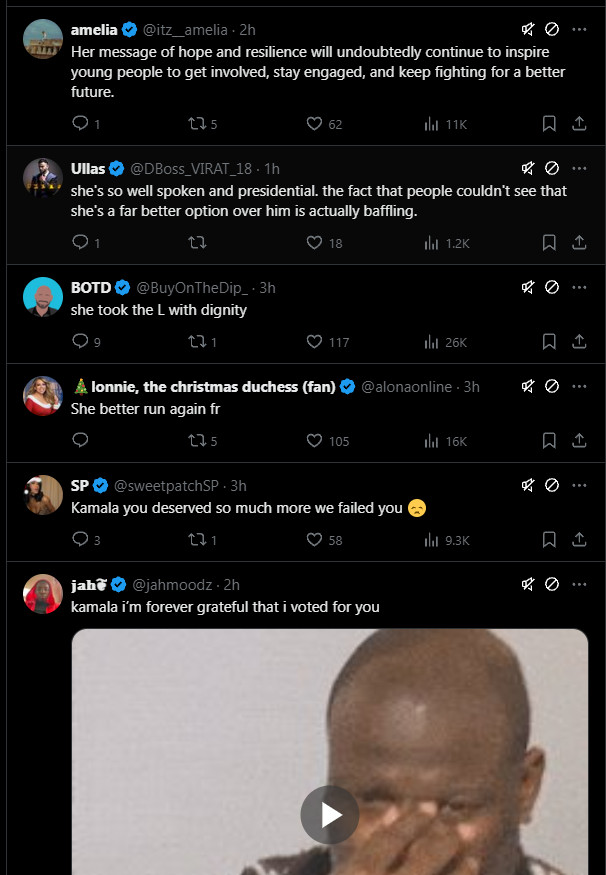The height and width of the screenshot is (875, 606).
Task: Mute the BOTD account
Action: [x=528, y=287]
